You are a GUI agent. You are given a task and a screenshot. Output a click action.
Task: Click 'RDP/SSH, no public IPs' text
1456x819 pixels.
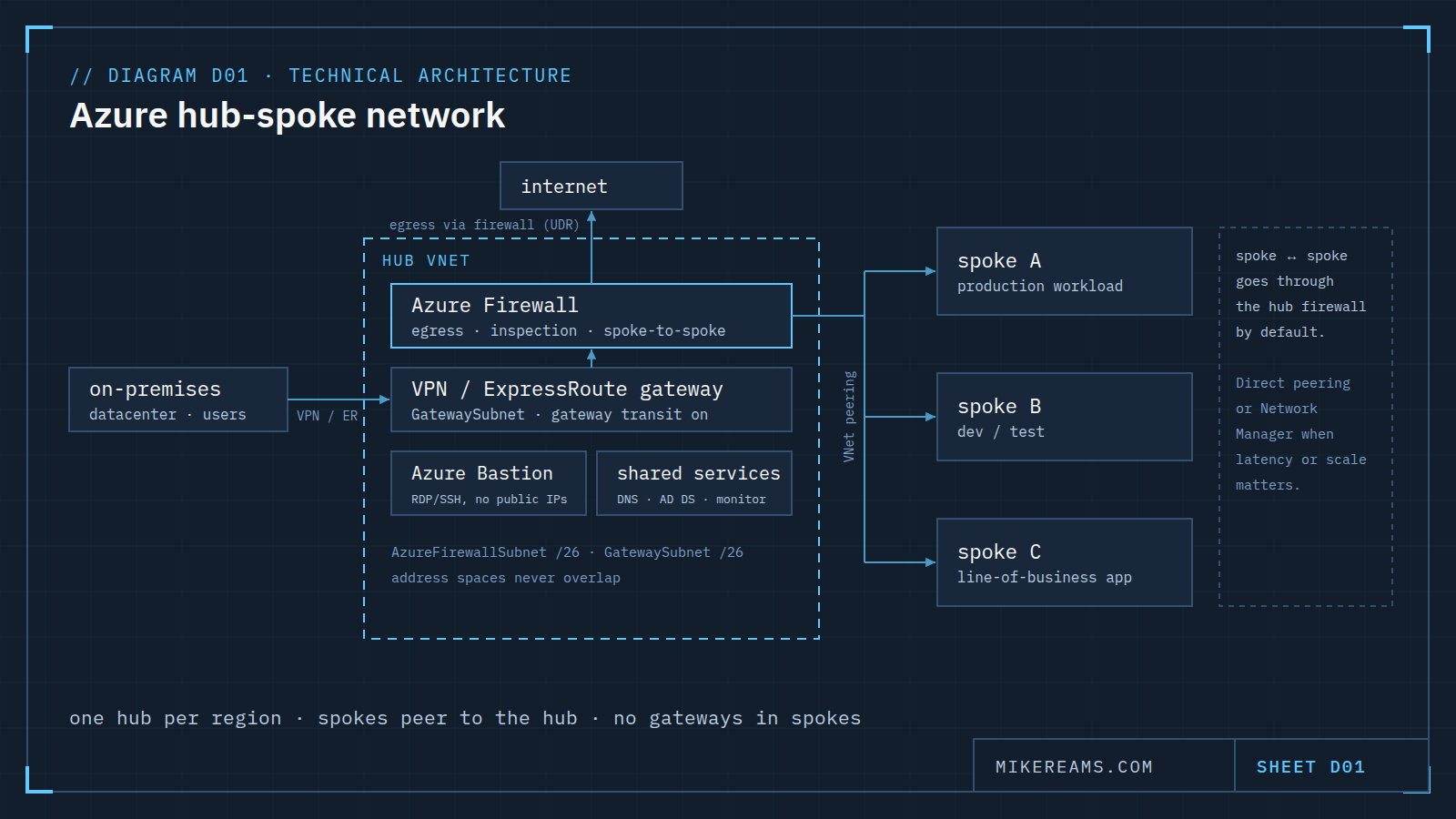[489, 500]
